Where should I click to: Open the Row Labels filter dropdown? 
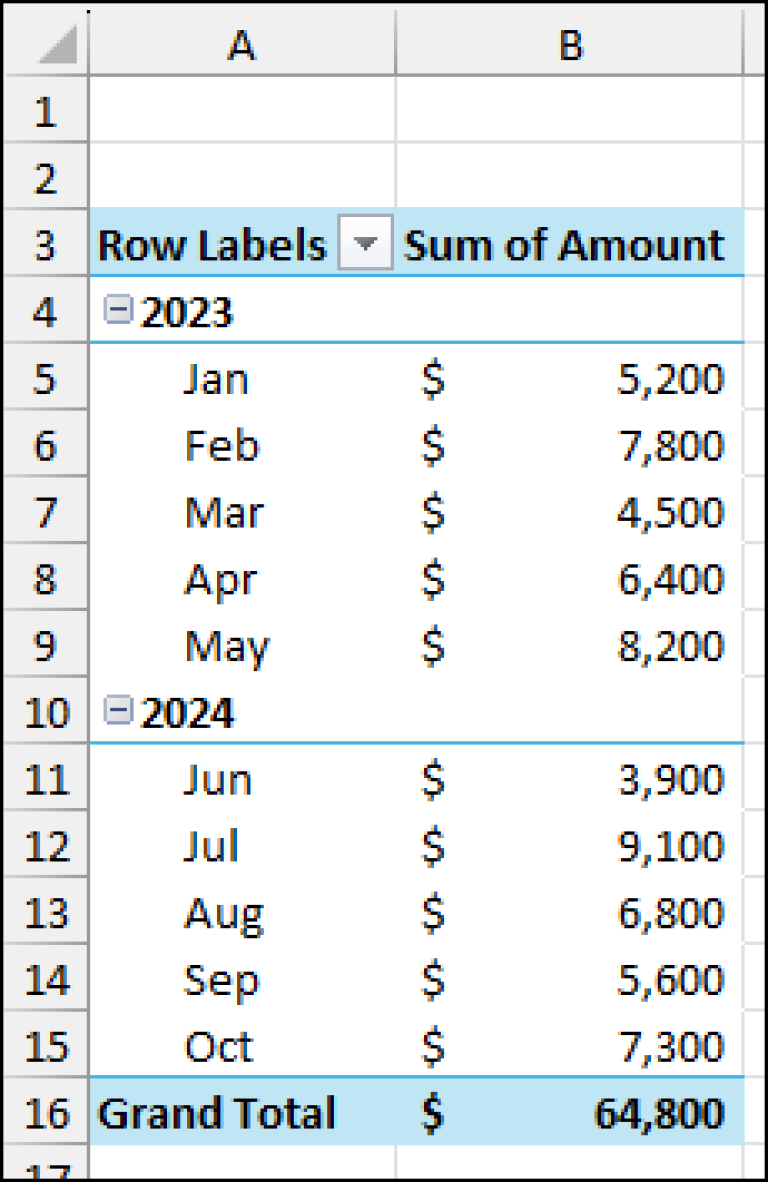point(366,244)
